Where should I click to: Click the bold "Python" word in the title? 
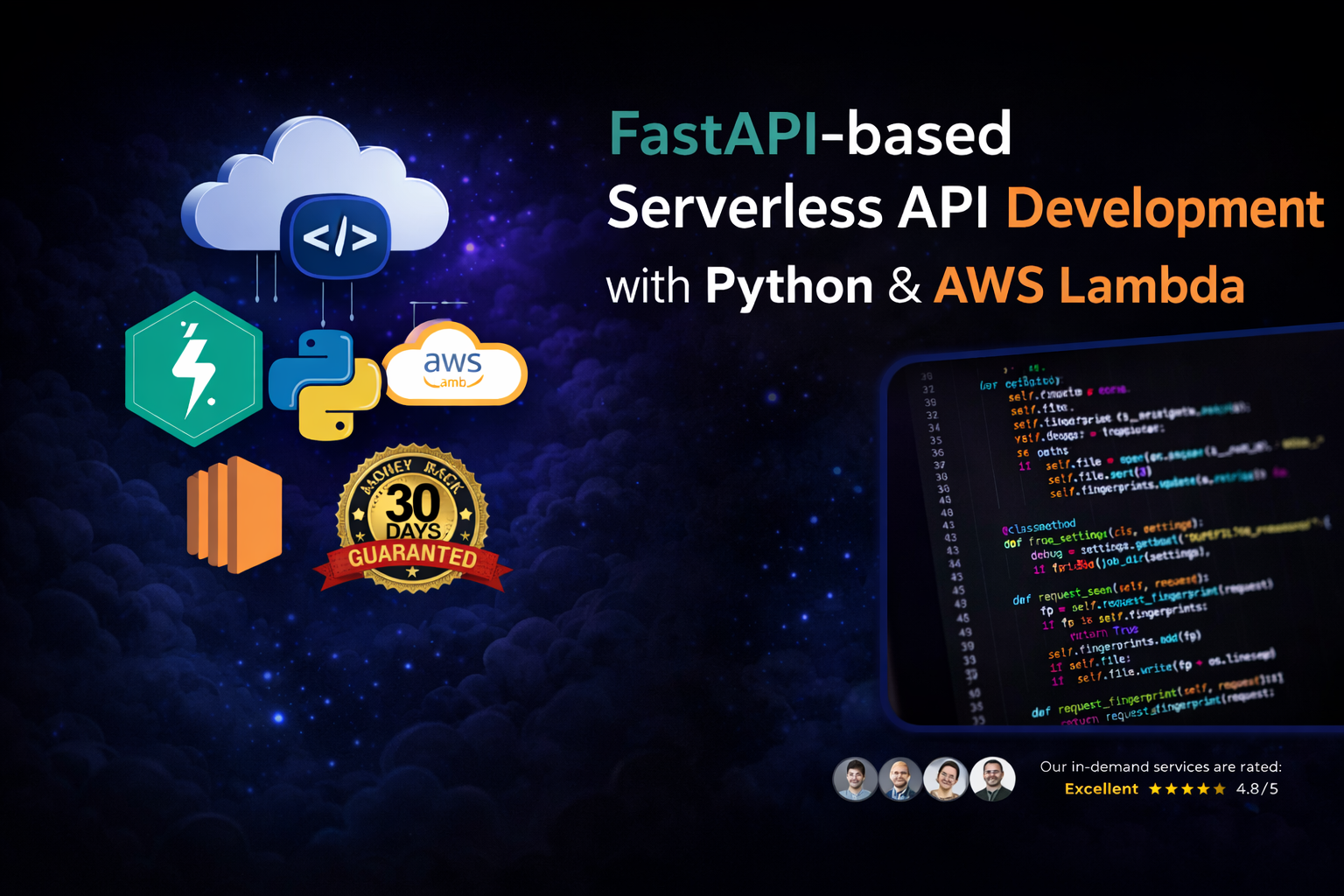[789, 286]
